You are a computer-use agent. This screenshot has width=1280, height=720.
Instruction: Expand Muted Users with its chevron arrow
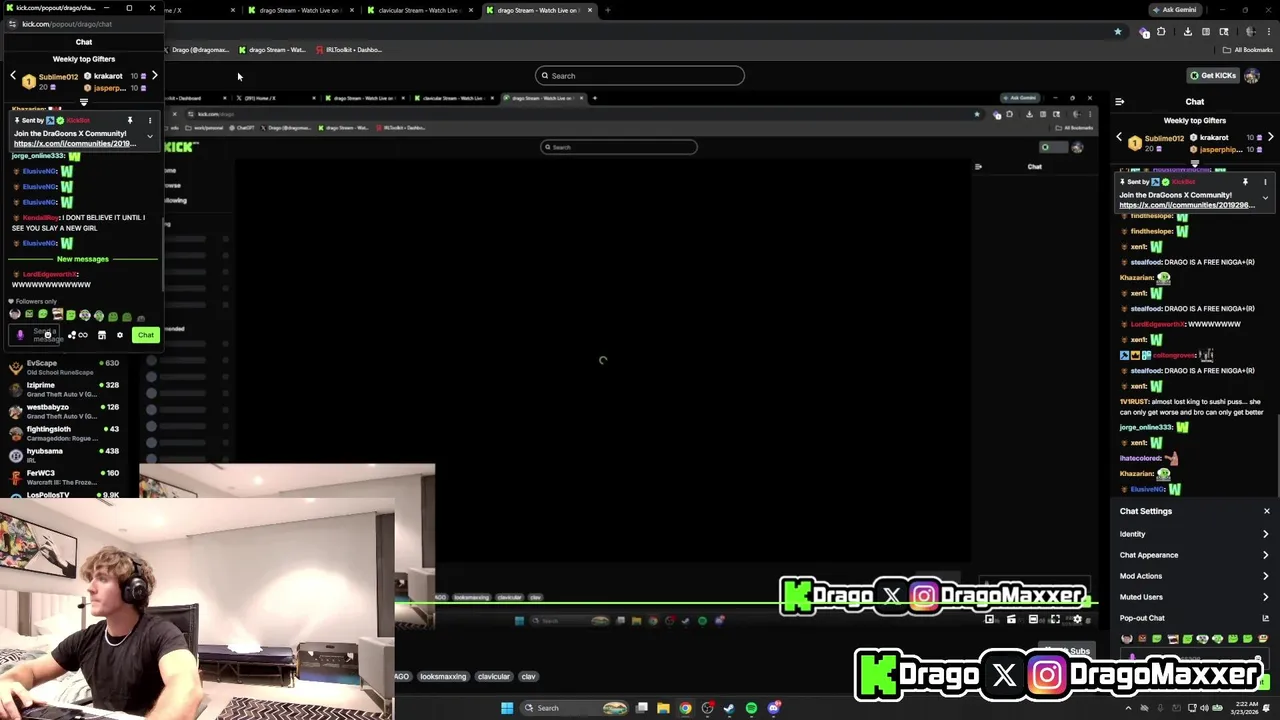click(1265, 597)
